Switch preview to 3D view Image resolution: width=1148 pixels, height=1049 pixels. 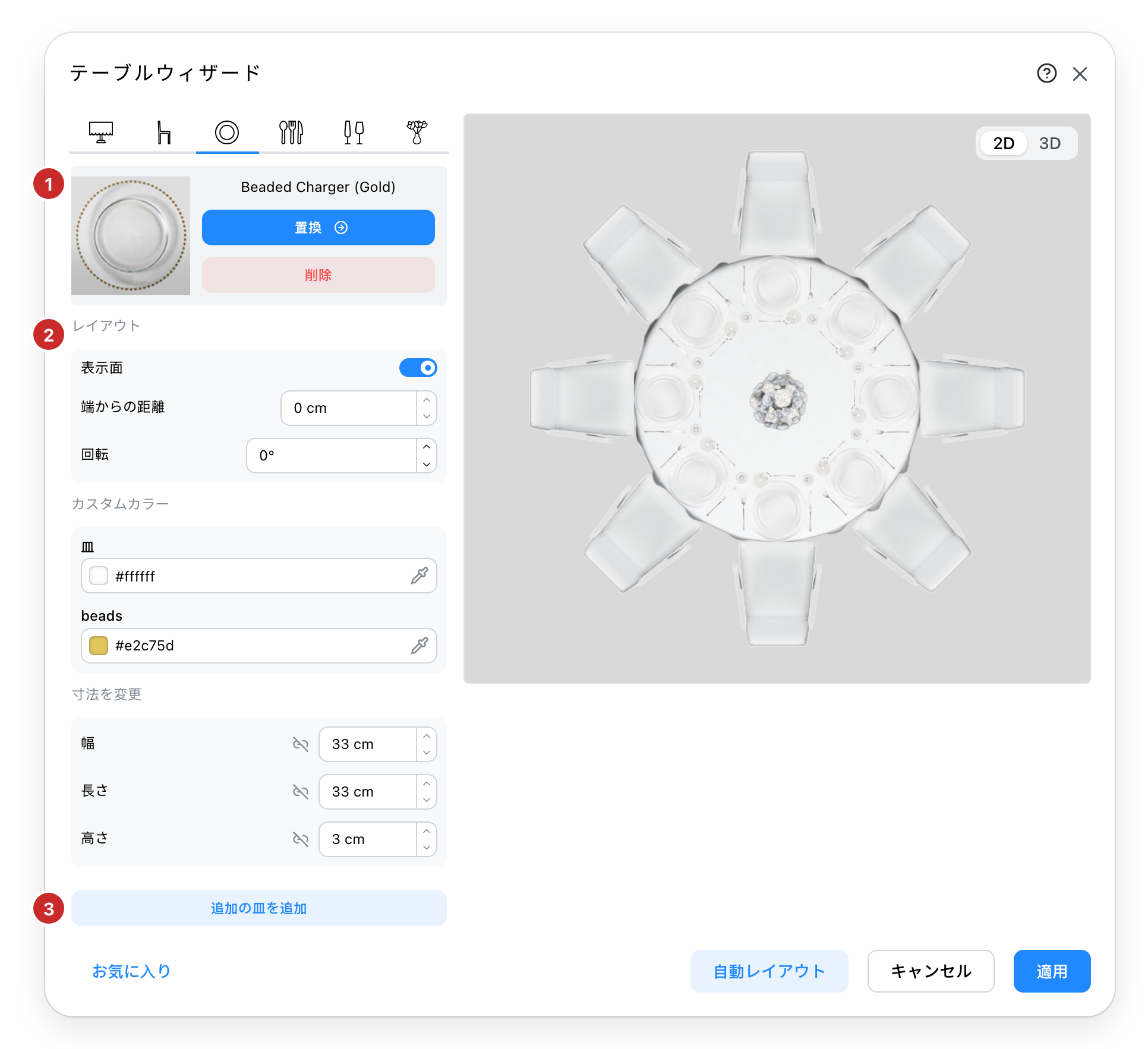click(1050, 143)
